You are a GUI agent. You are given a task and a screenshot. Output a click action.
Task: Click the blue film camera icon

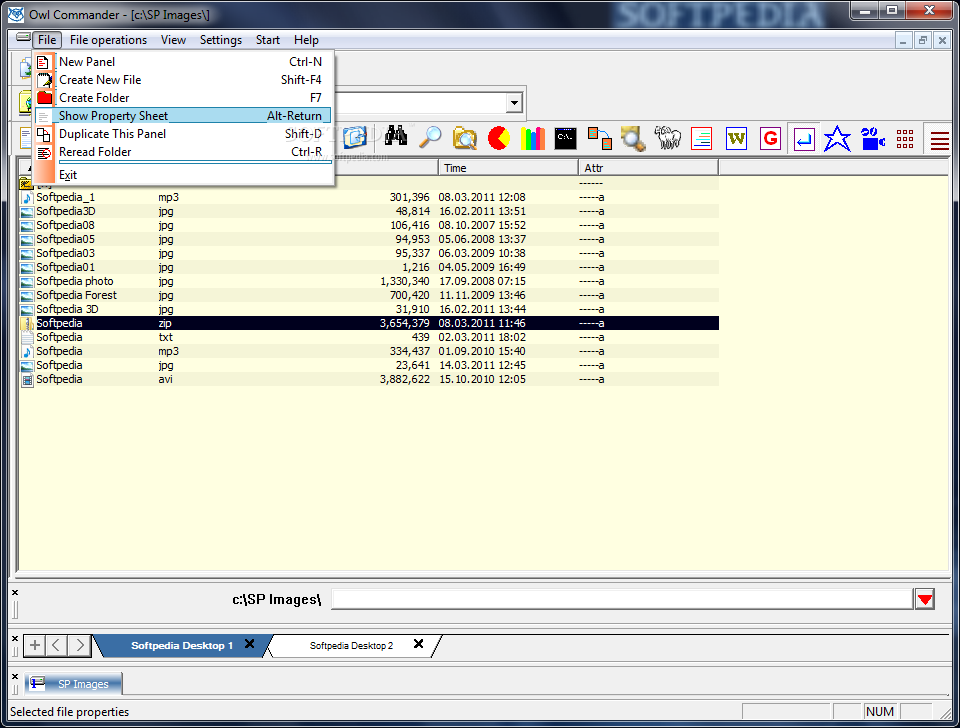click(x=872, y=139)
